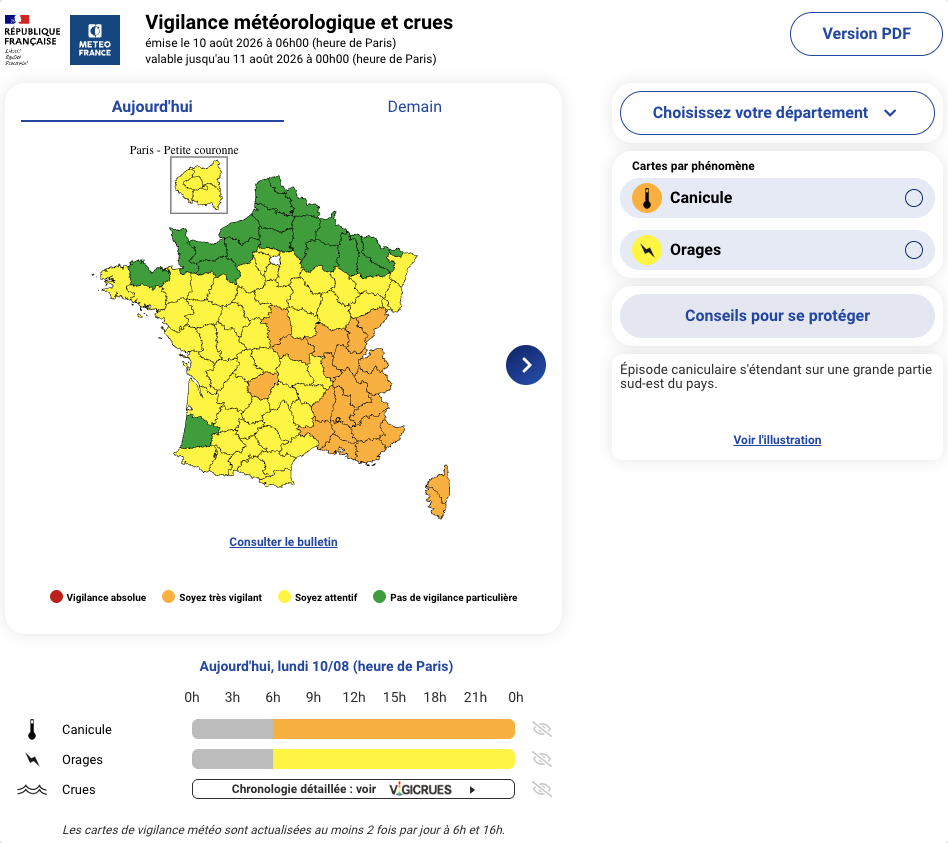This screenshot has width=948, height=843.
Task: Toggle visibility of Canicule timeline row
Action: click(x=542, y=729)
